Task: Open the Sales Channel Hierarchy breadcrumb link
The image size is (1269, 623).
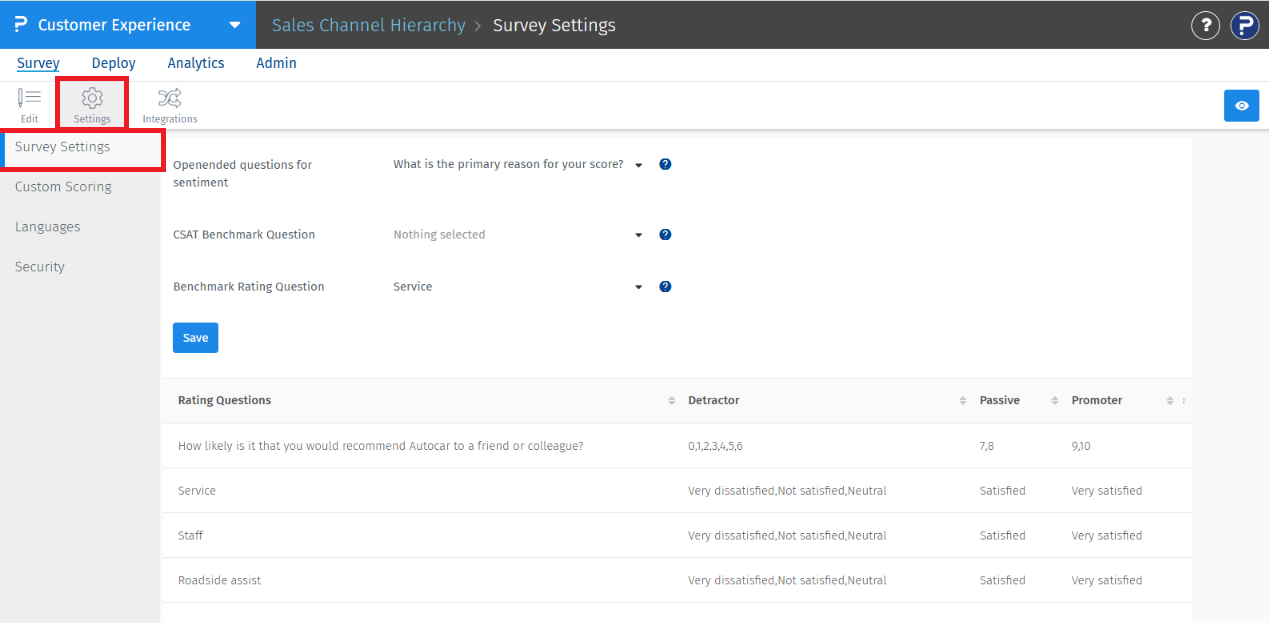Action: click(x=368, y=25)
